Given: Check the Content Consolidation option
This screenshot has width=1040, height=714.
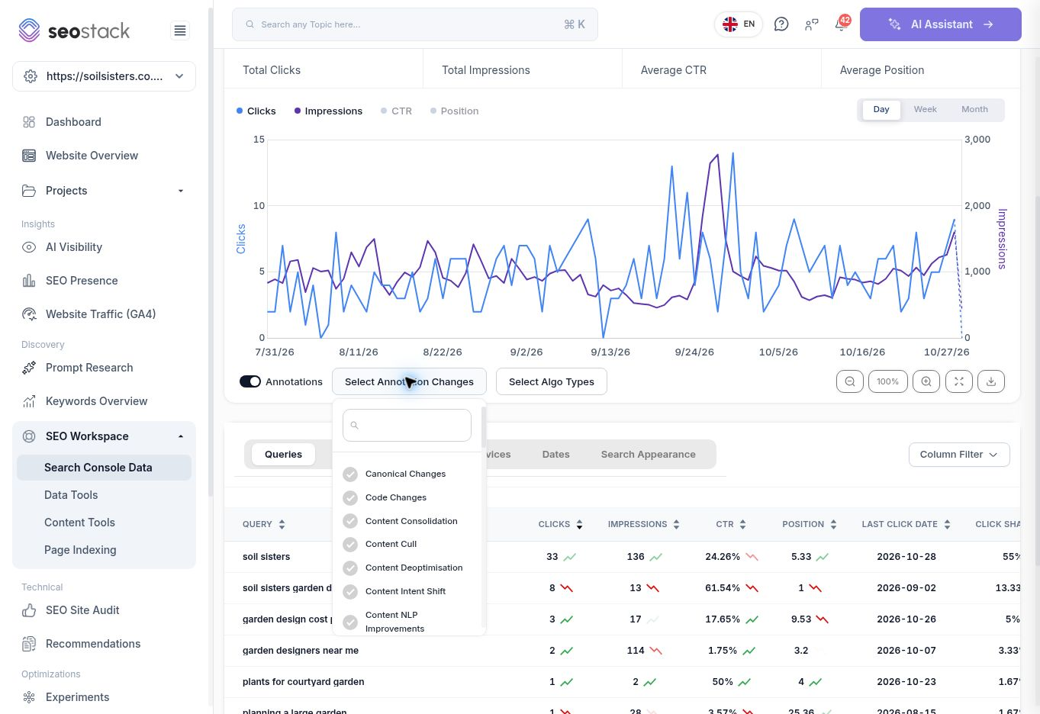Looking at the screenshot, I should (x=350, y=521).
